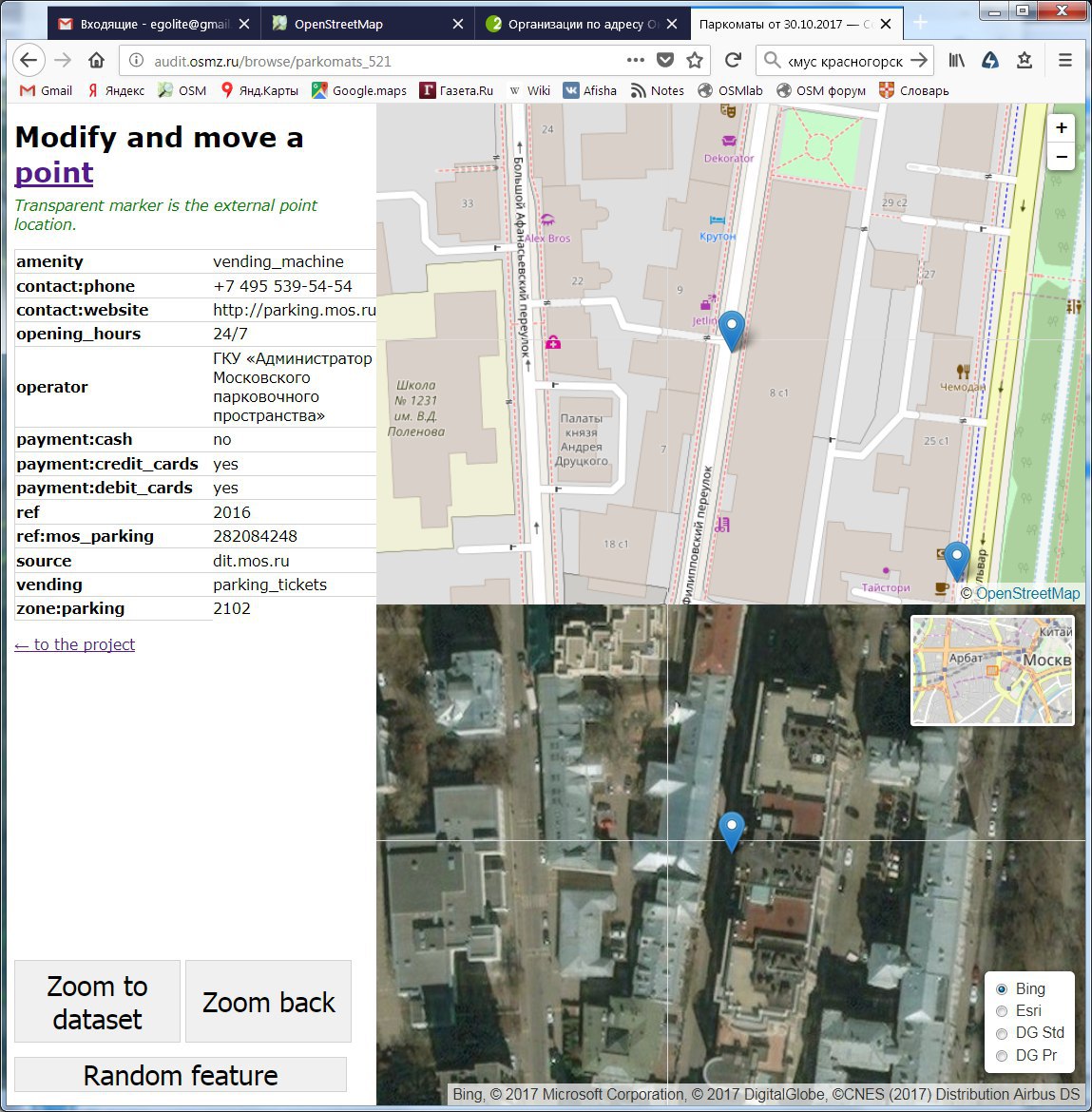Bookmark this page with star icon
This screenshot has height=1112, width=1092.
(695, 61)
